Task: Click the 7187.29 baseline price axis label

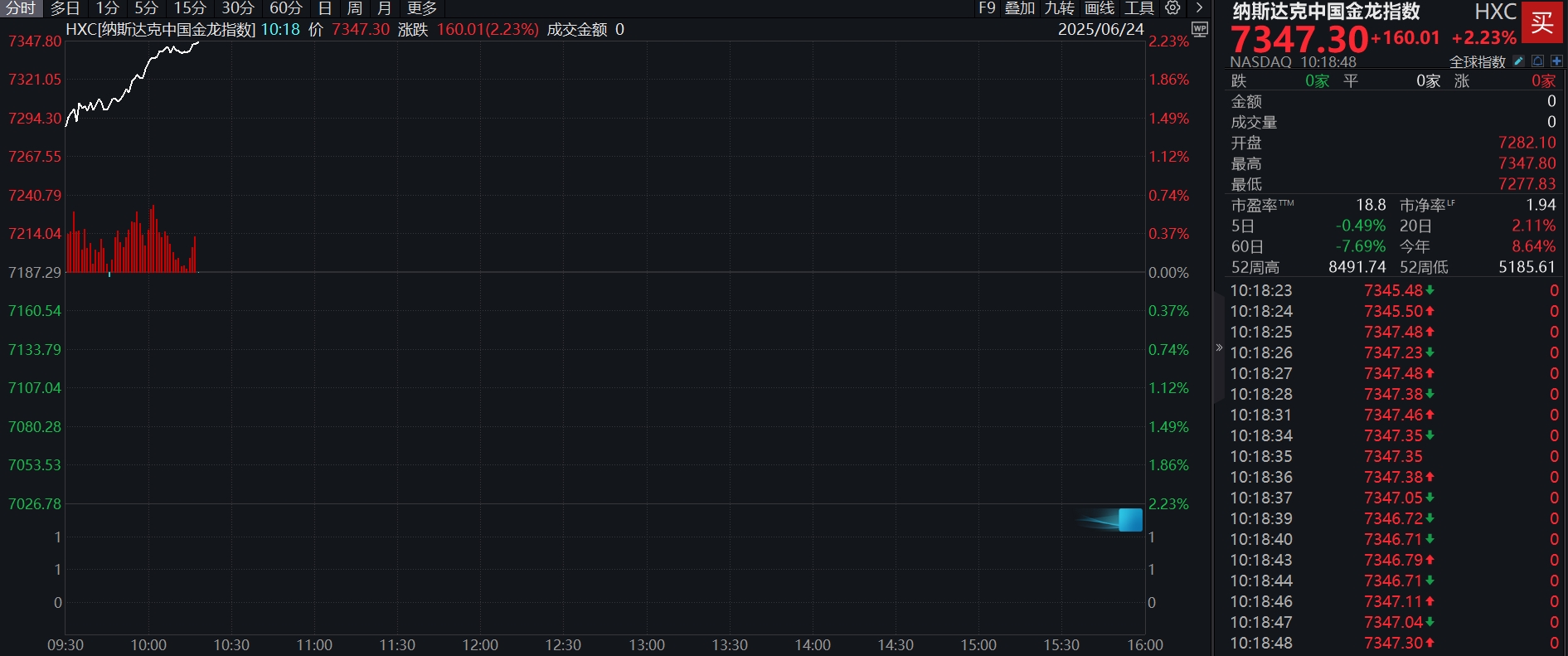Action: pos(35,272)
